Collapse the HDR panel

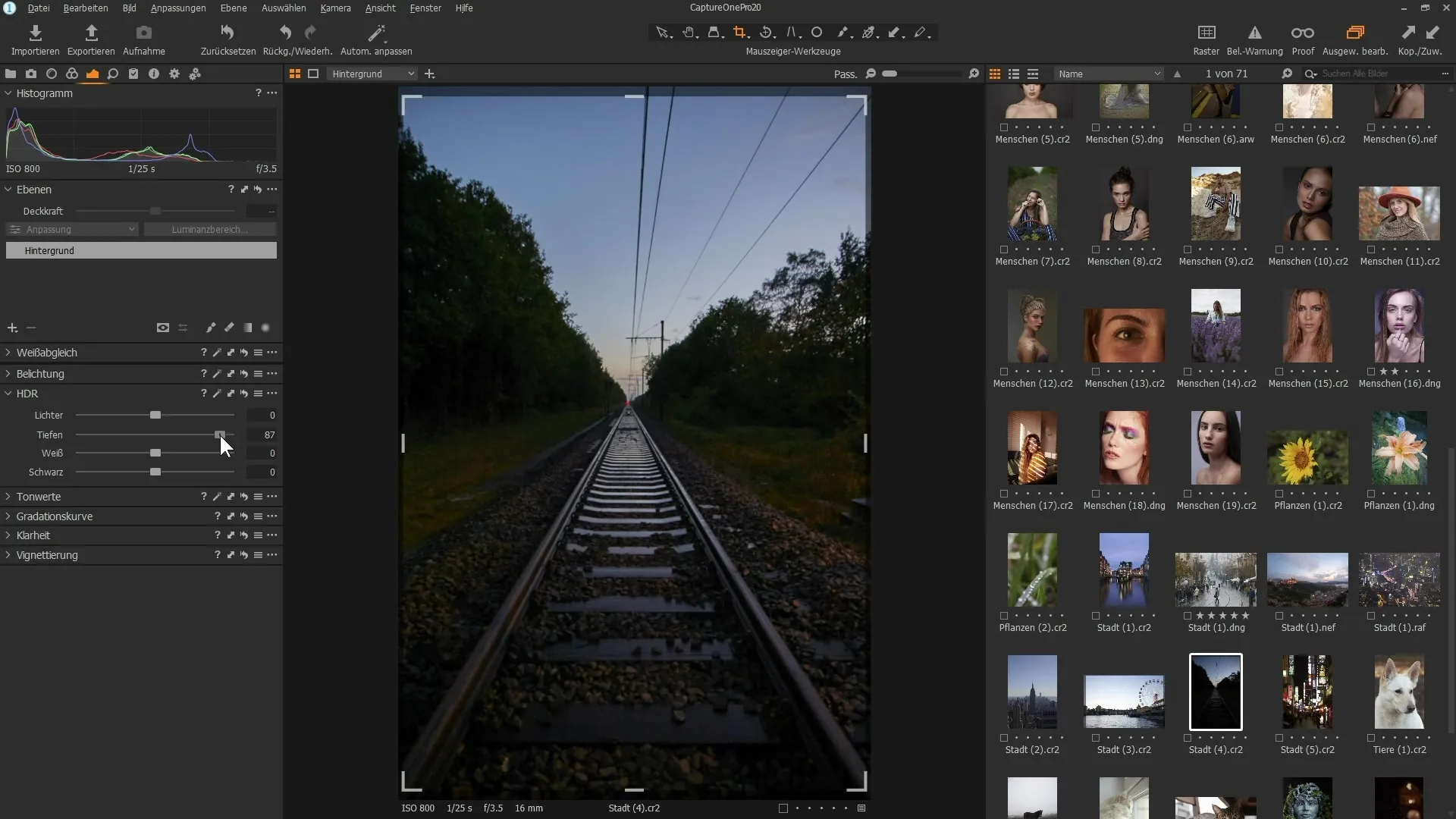(8, 394)
